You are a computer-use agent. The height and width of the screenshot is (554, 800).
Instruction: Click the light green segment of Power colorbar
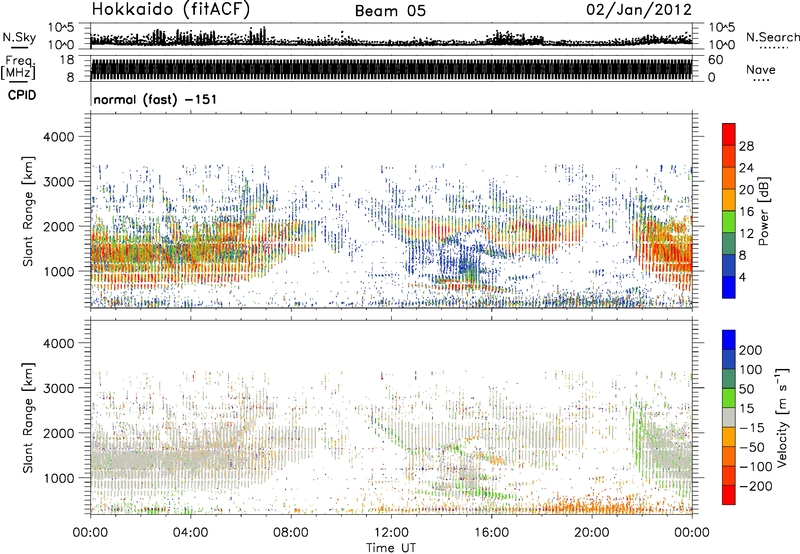coord(729,221)
